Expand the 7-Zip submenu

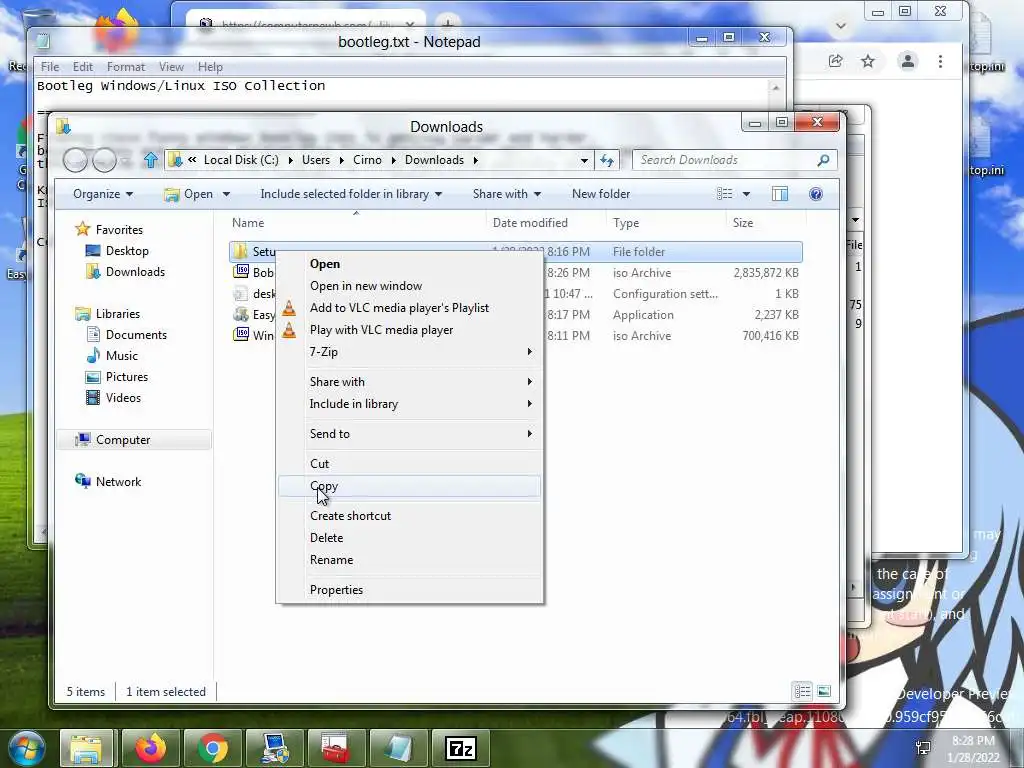[x=409, y=352]
